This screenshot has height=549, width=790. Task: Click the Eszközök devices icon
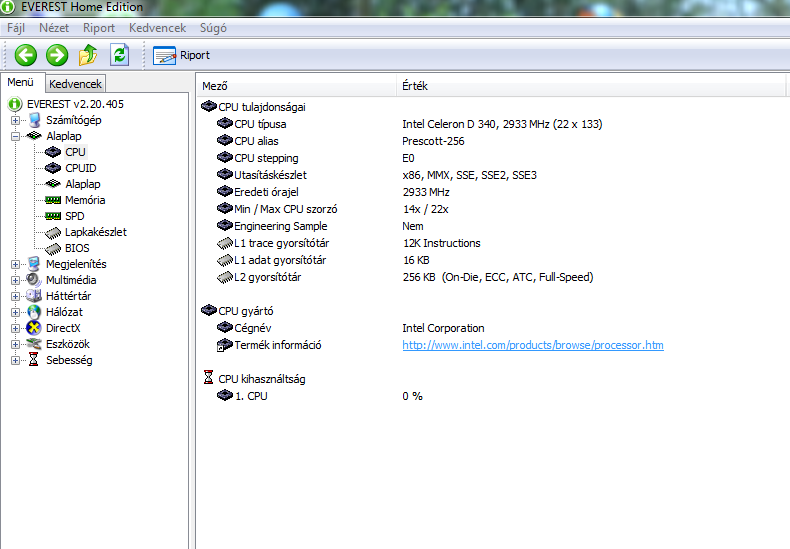pyautogui.click(x=34, y=344)
